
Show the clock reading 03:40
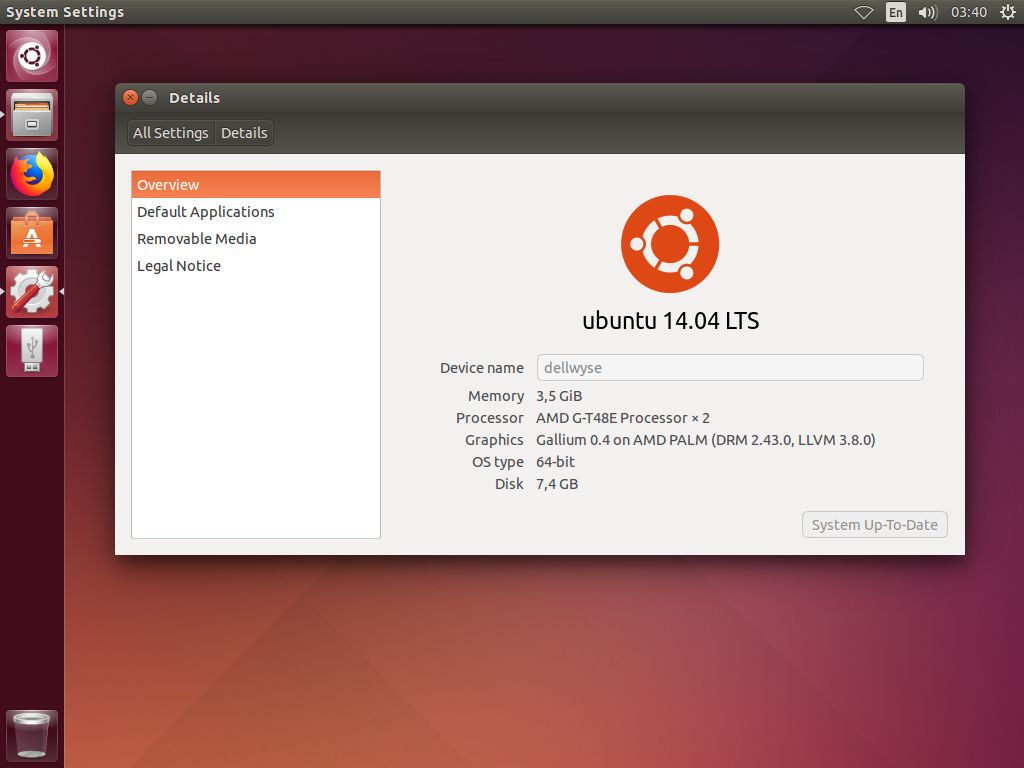click(968, 12)
